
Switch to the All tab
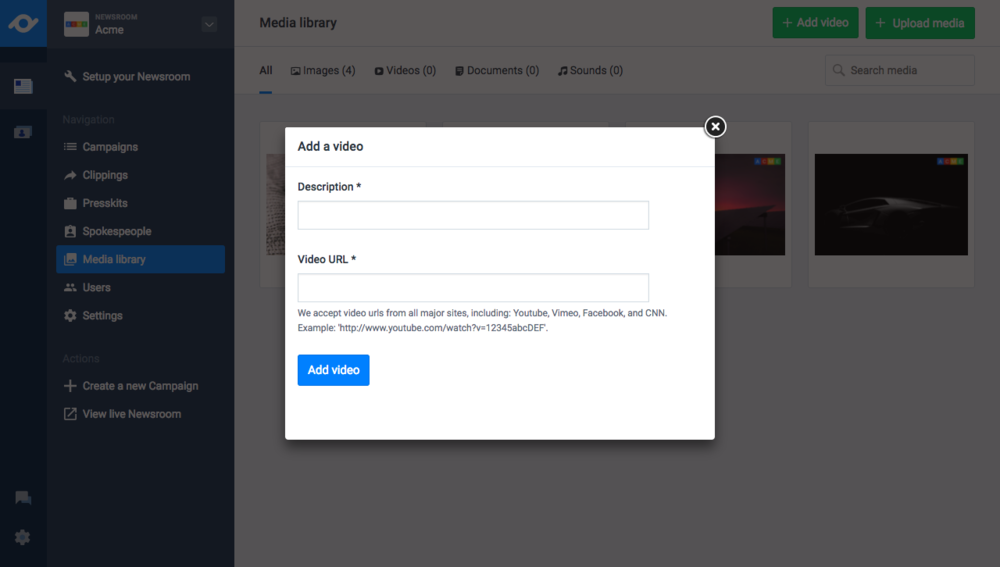(265, 70)
